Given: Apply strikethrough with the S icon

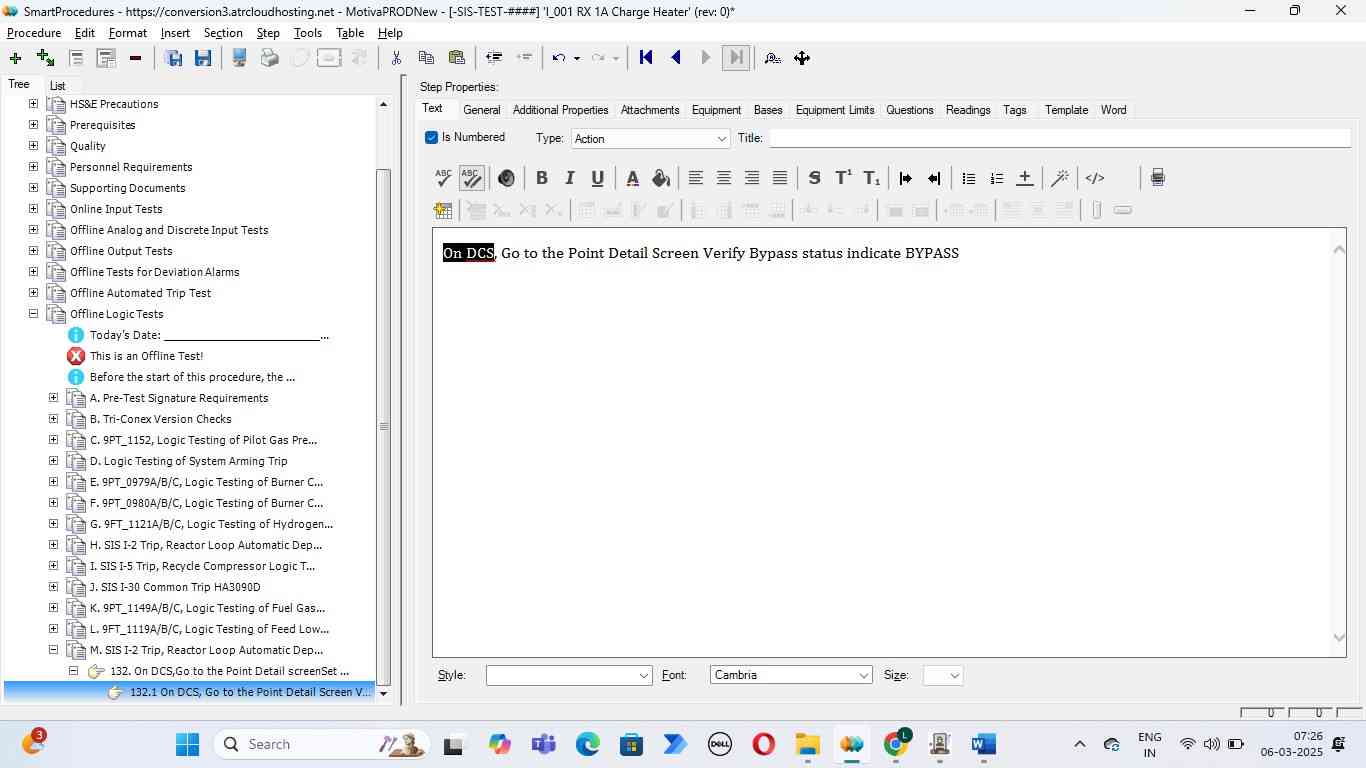Looking at the screenshot, I should coord(814,178).
